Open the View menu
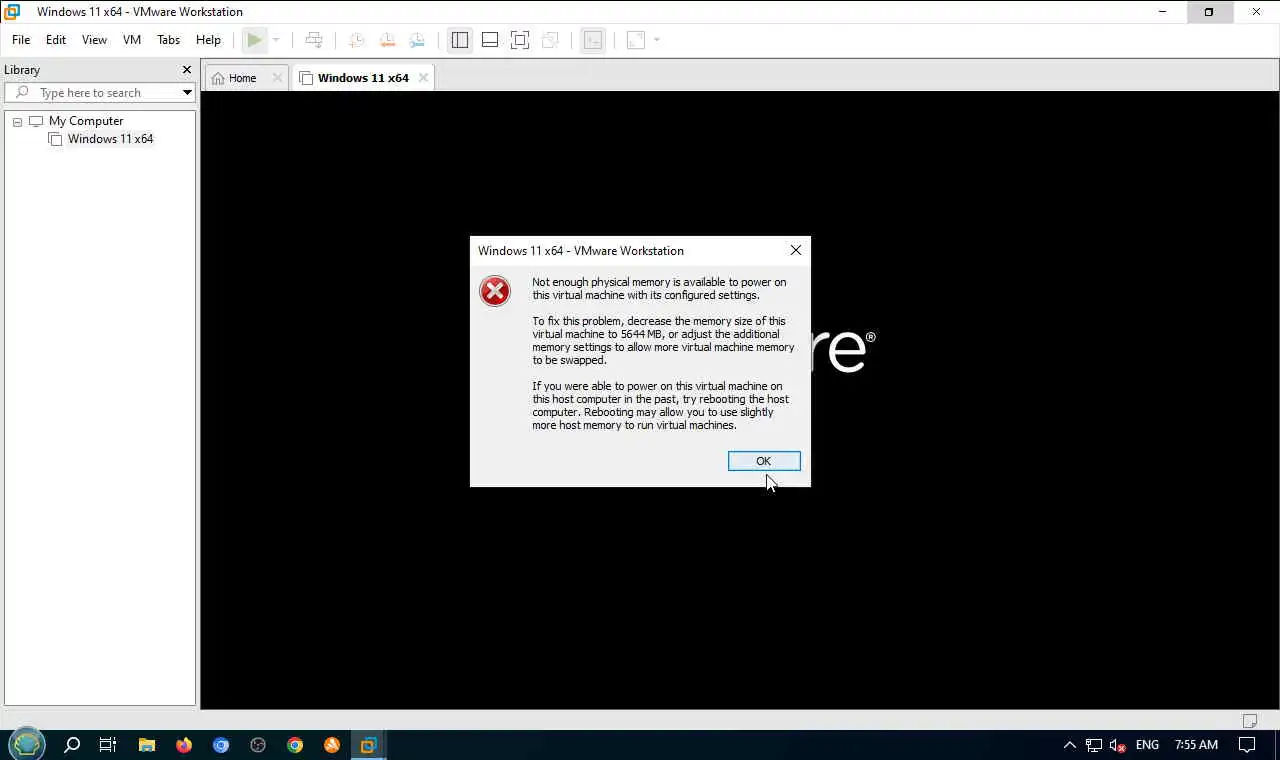The image size is (1280, 760). [x=94, y=40]
